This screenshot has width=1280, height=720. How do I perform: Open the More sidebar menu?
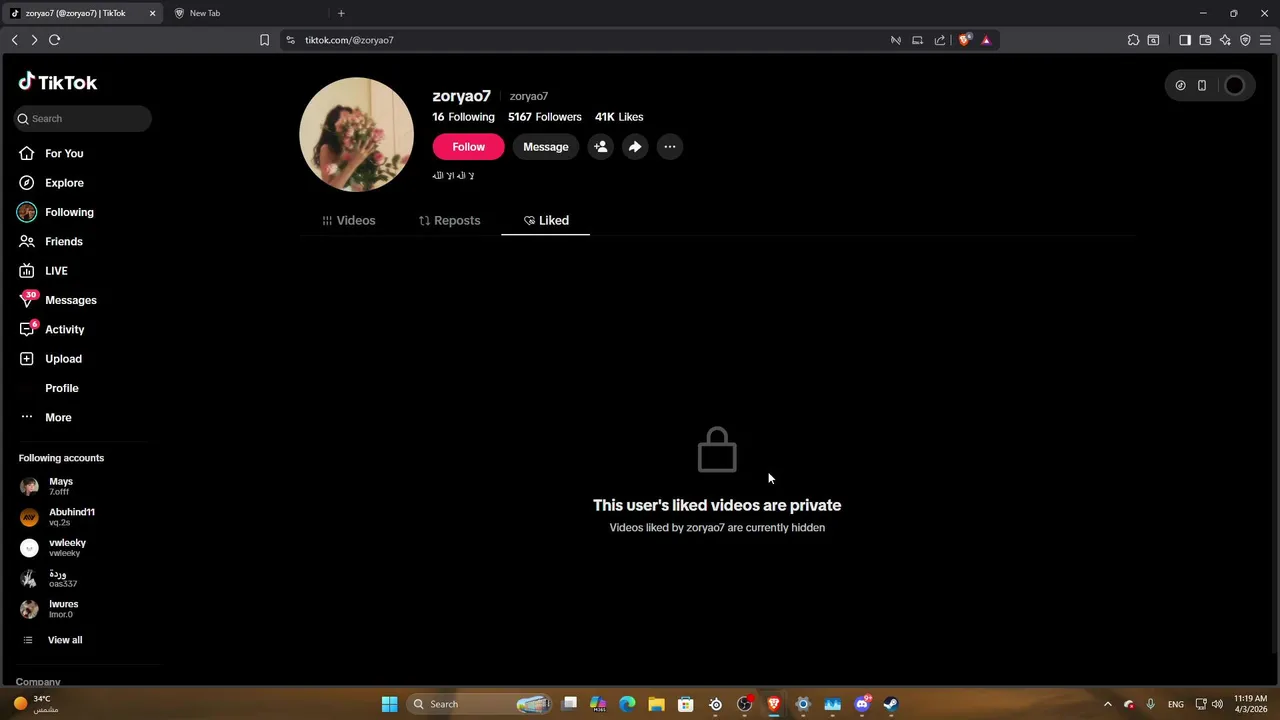[46, 417]
